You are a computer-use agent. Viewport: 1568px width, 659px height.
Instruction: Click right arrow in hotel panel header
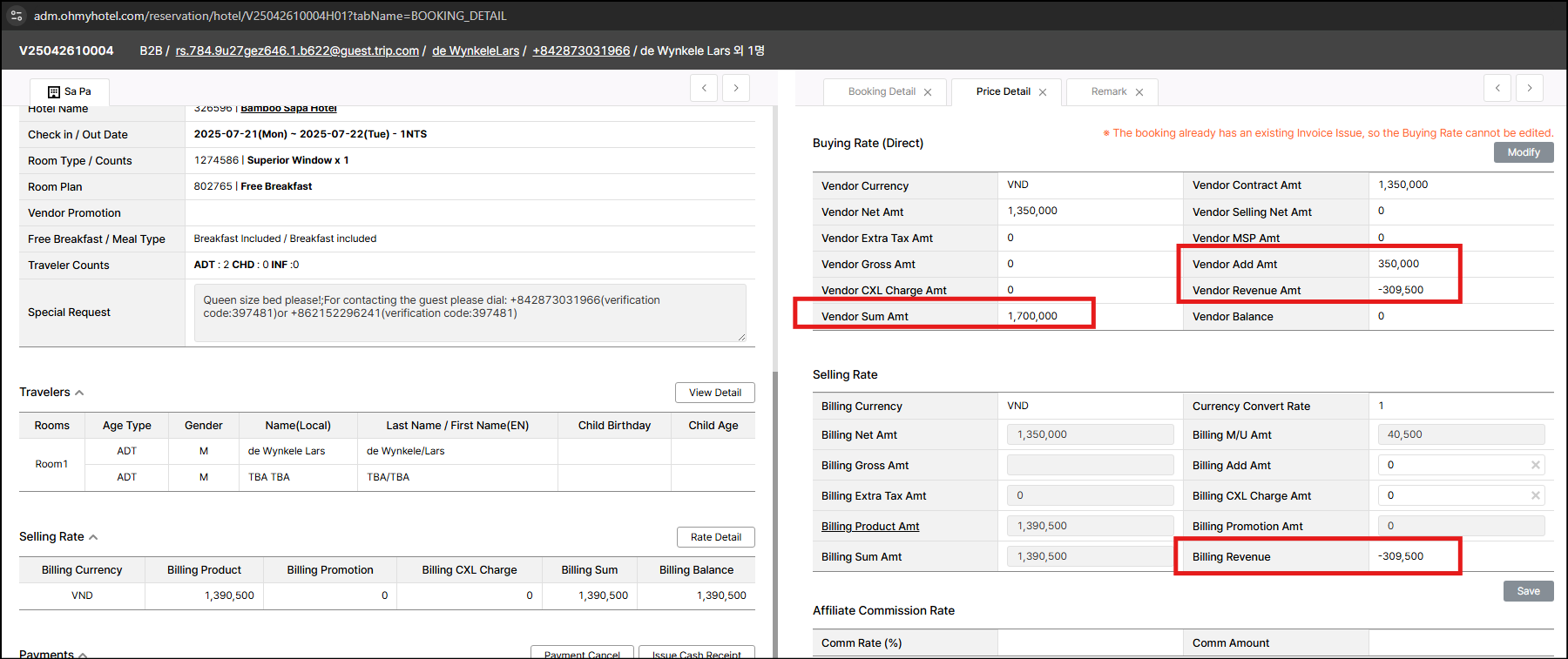click(736, 88)
